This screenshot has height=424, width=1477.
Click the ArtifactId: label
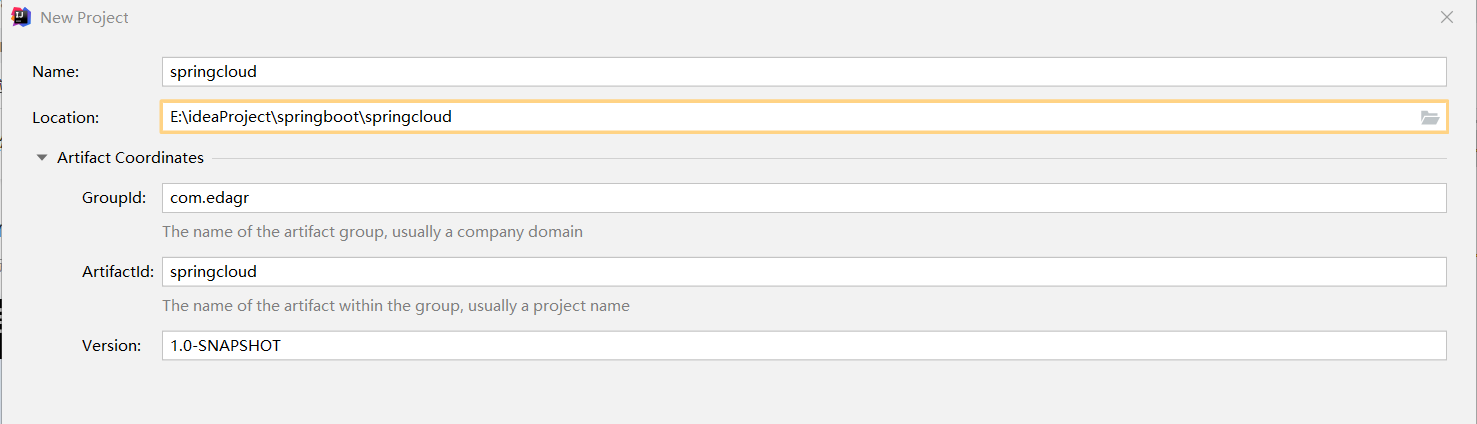point(118,272)
